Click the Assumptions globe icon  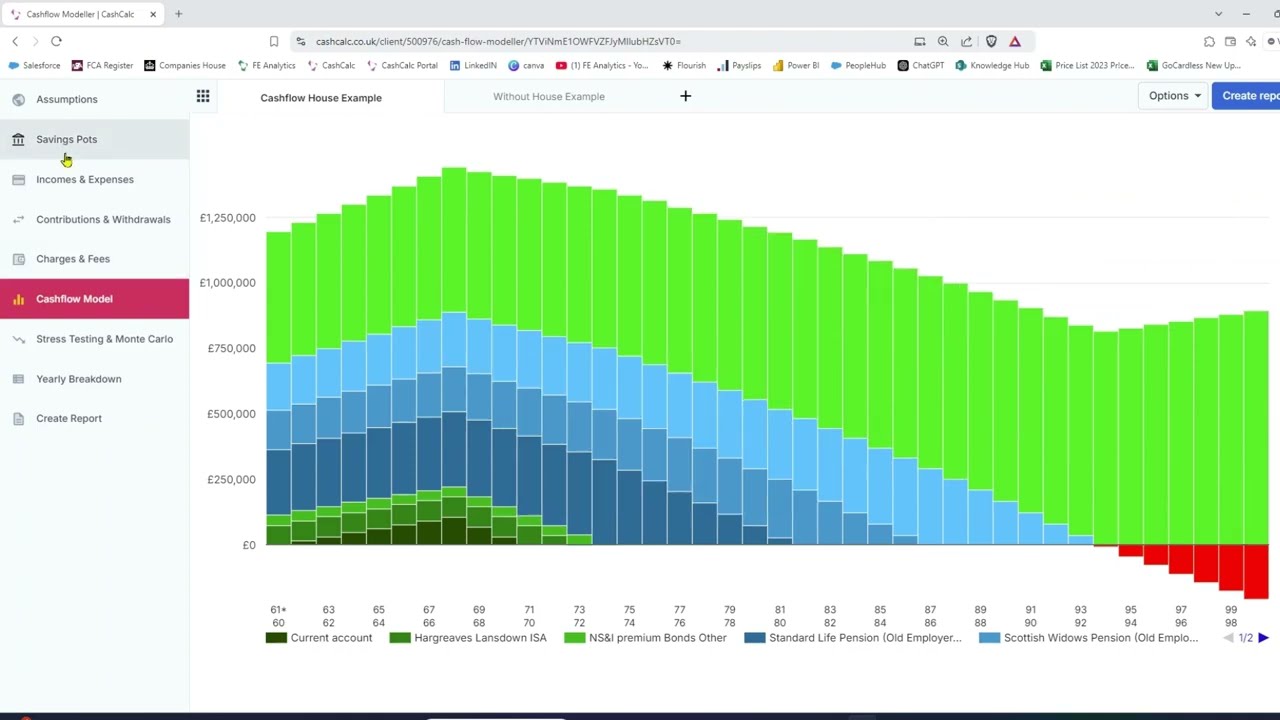(x=18, y=99)
